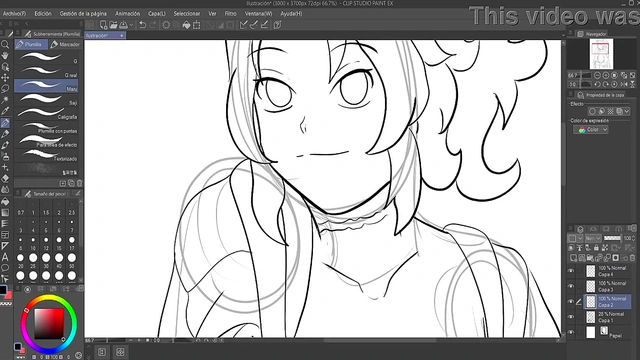Viewport: 640px width, 360px height.
Task: Open the Save icon dropdown arrow
Action: click(131, 25)
